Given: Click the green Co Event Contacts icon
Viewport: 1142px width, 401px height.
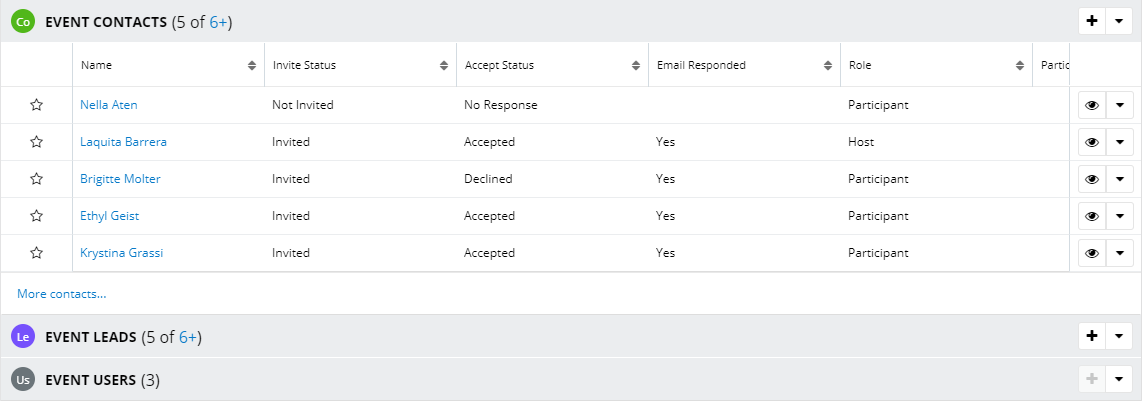Looking at the screenshot, I should (x=23, y=22).
